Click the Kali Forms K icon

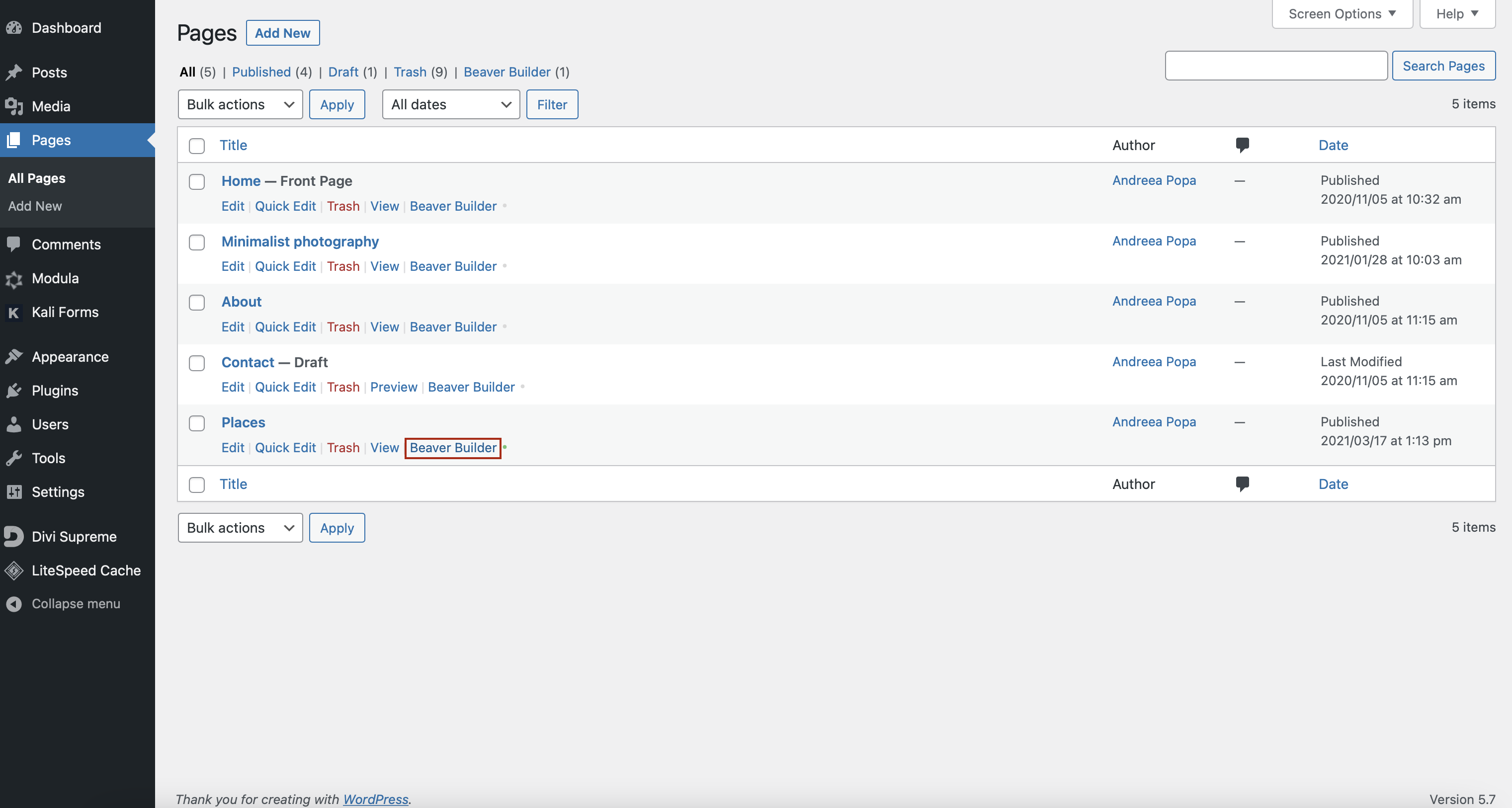pyautogui.click(x=14, y=312)
